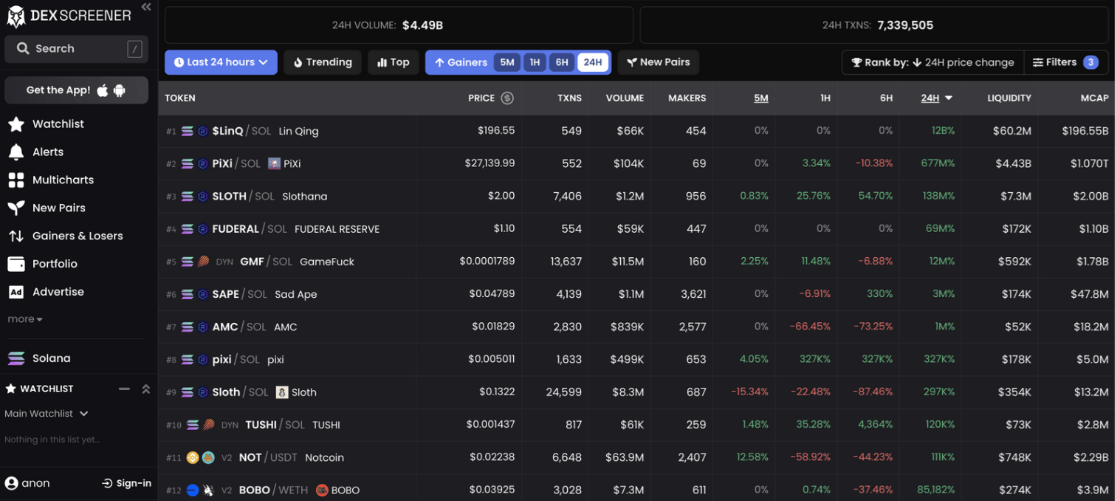Click 24H TXNS stats box
The image size is (1115, 501).
(x=874, y=26)
